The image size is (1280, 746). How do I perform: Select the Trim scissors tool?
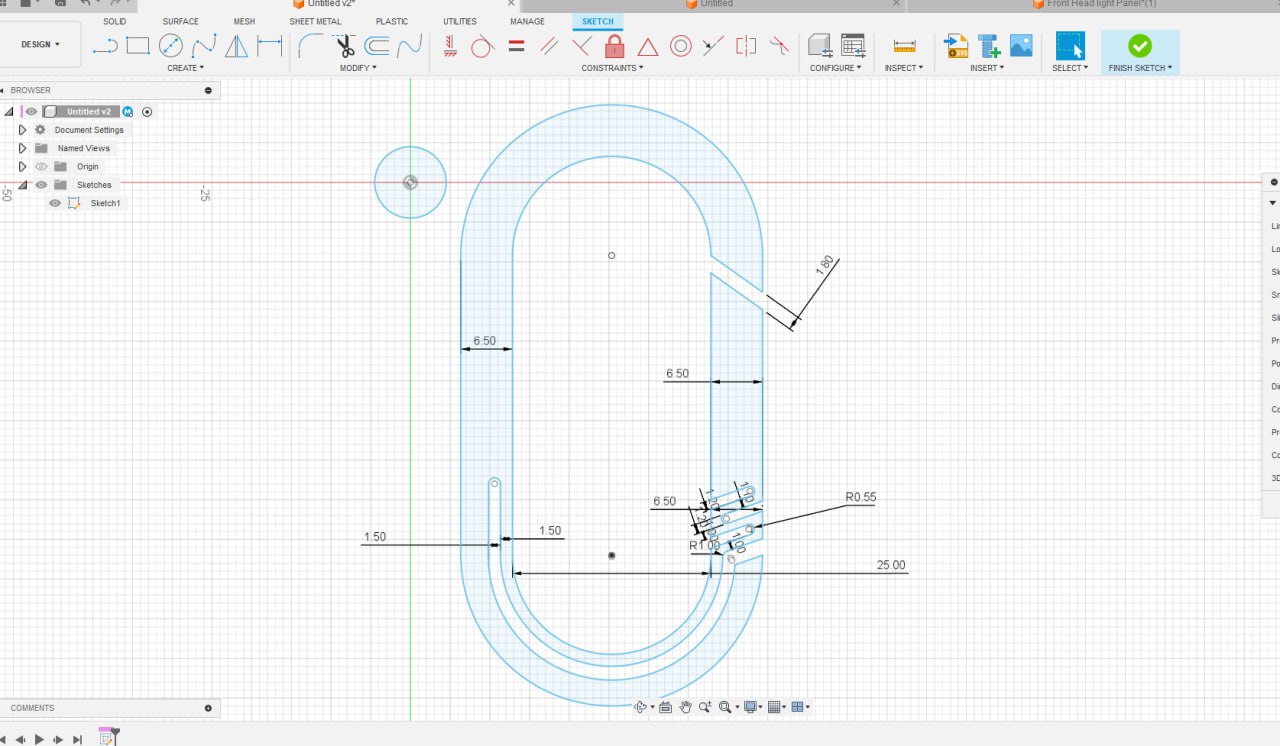344,46
